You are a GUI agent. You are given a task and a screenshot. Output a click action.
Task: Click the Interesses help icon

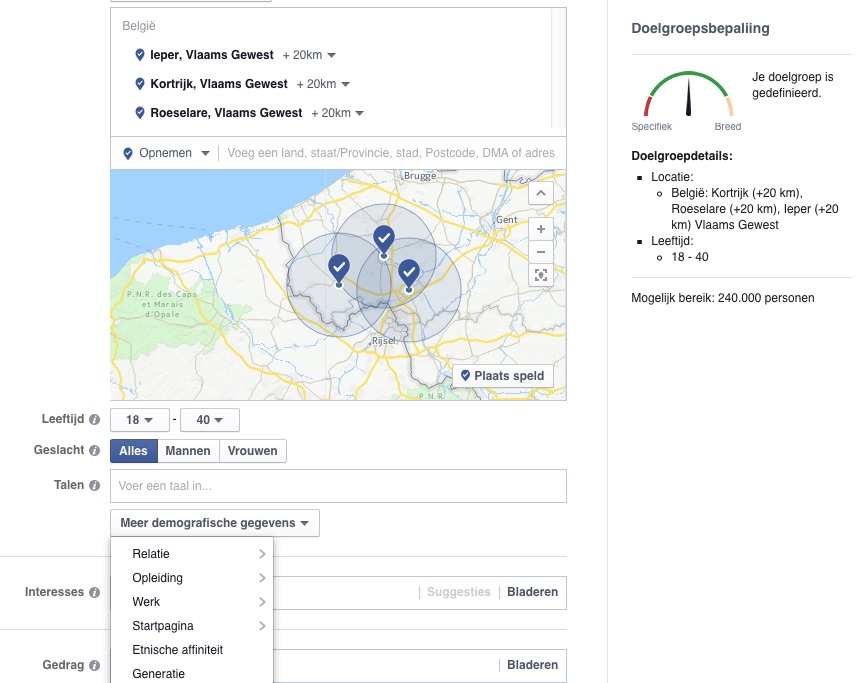[94, 592]
